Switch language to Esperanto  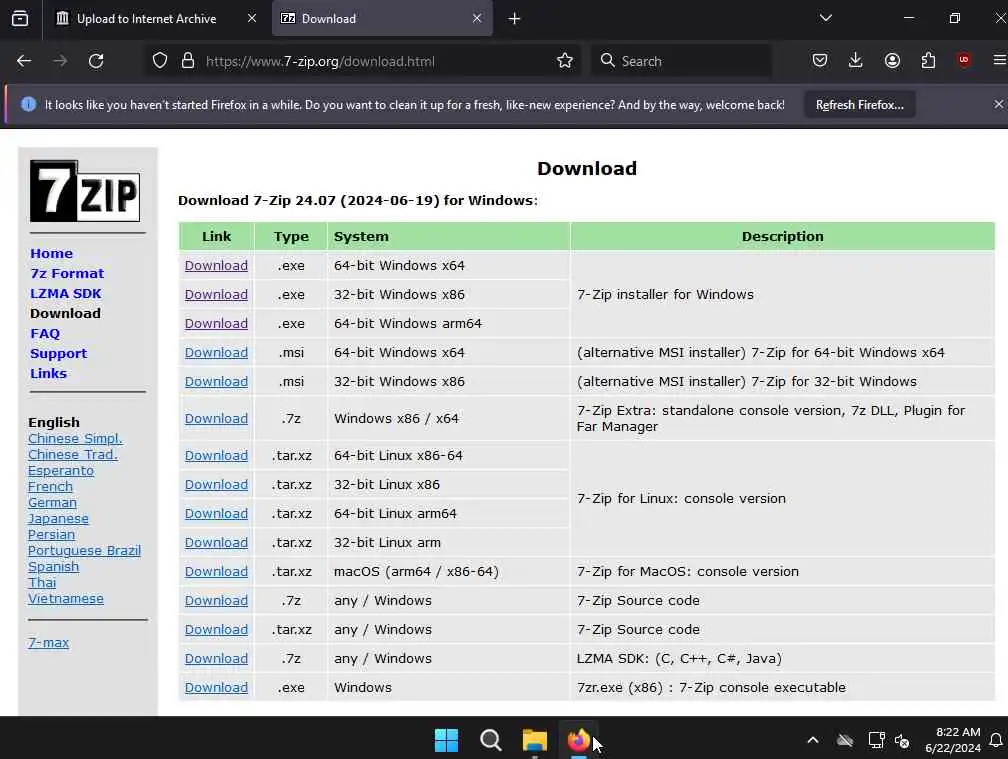coord(61,470)
